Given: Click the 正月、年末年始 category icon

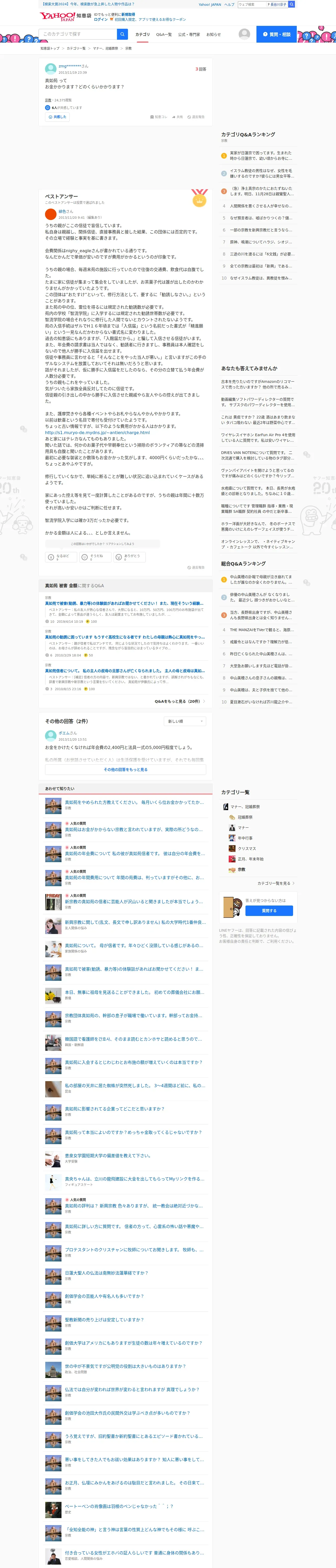Looking at the screenshot, I should click(x=232, y=859).
